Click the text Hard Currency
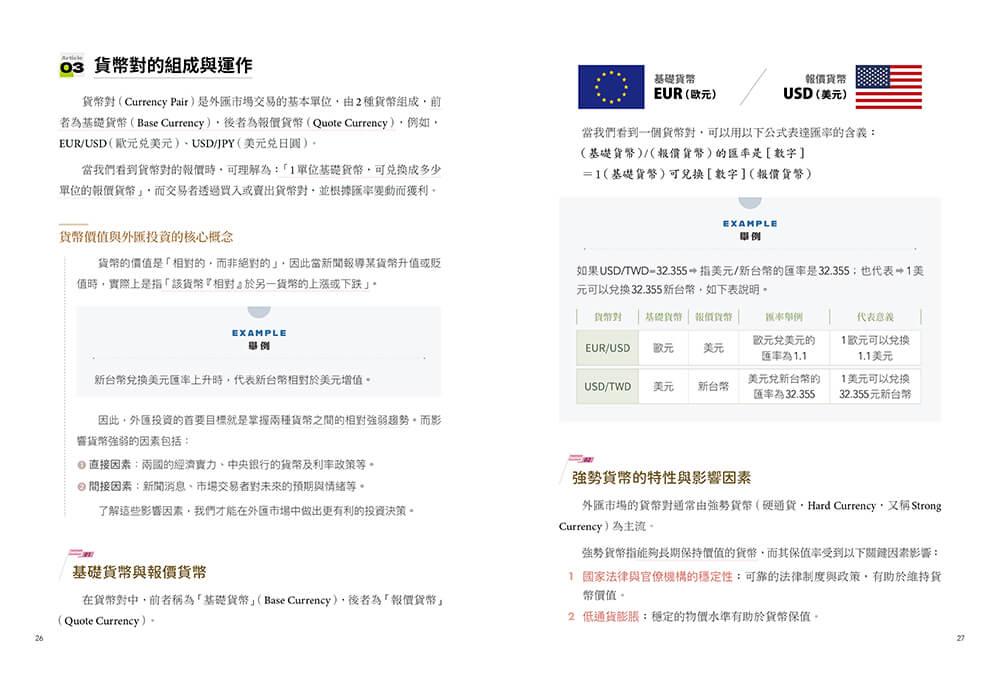Image resolution: width=1000 pixels, height=677 pixels. [841, 506]
